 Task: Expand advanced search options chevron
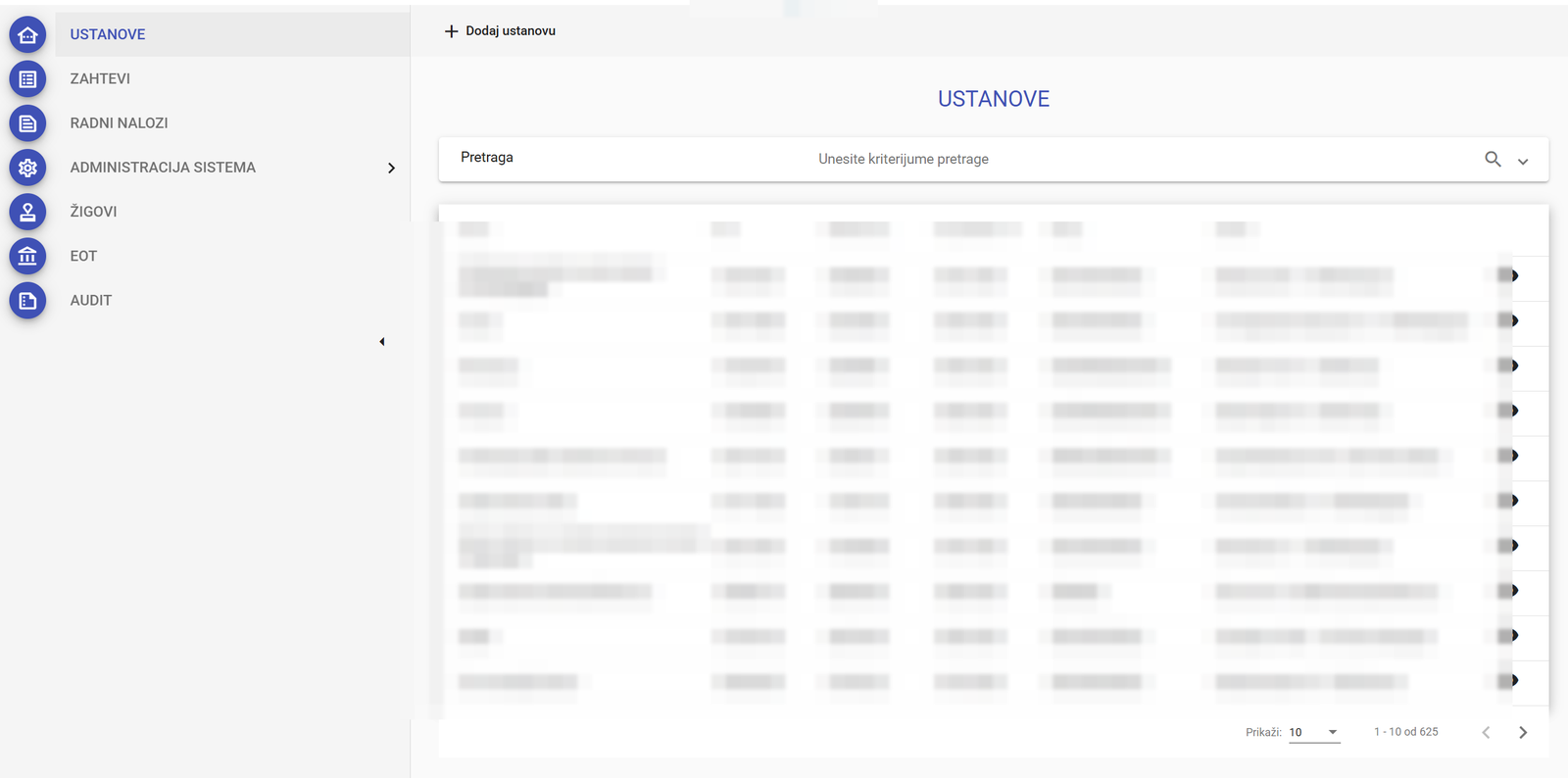click(1523, 162)
